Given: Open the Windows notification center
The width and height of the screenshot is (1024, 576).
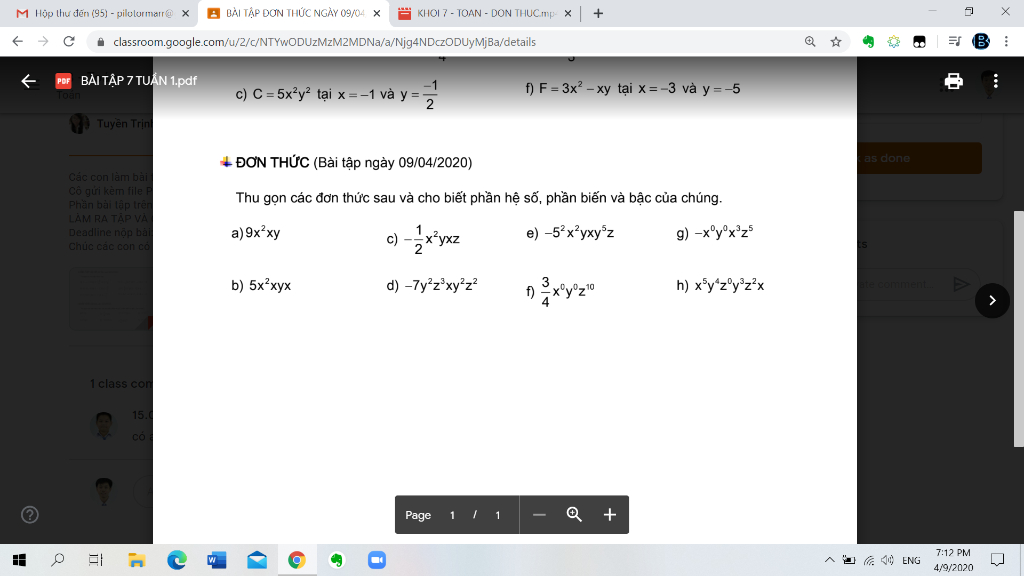Looking at the screenshot, I should tap(997, 560).
